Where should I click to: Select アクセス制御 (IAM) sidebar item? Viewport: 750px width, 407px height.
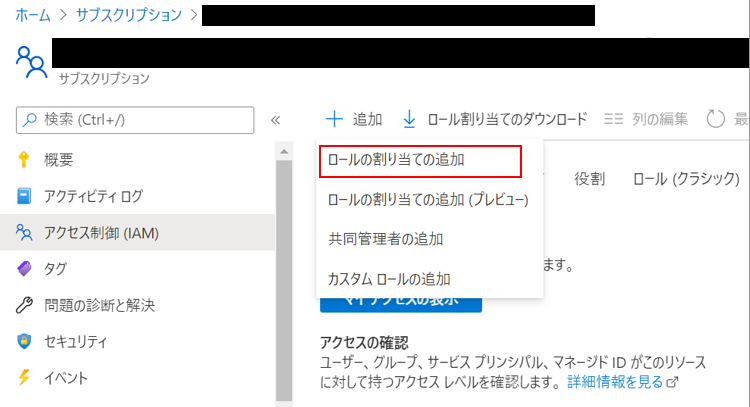138,232
